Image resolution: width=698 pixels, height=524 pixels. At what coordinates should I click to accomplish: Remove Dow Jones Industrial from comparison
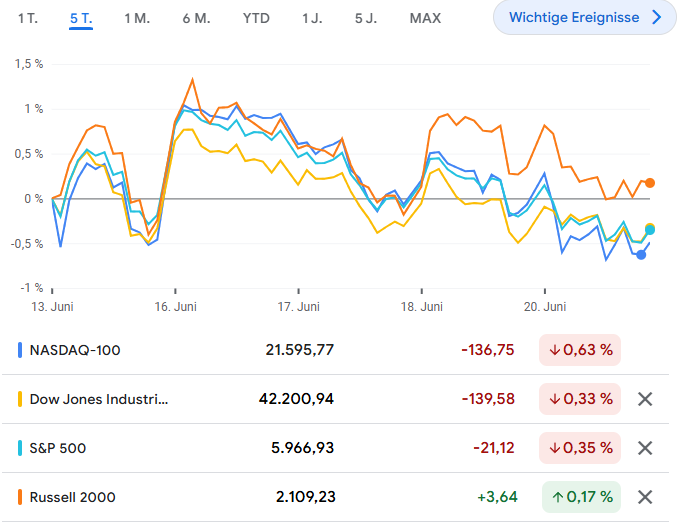coord(645,399)
